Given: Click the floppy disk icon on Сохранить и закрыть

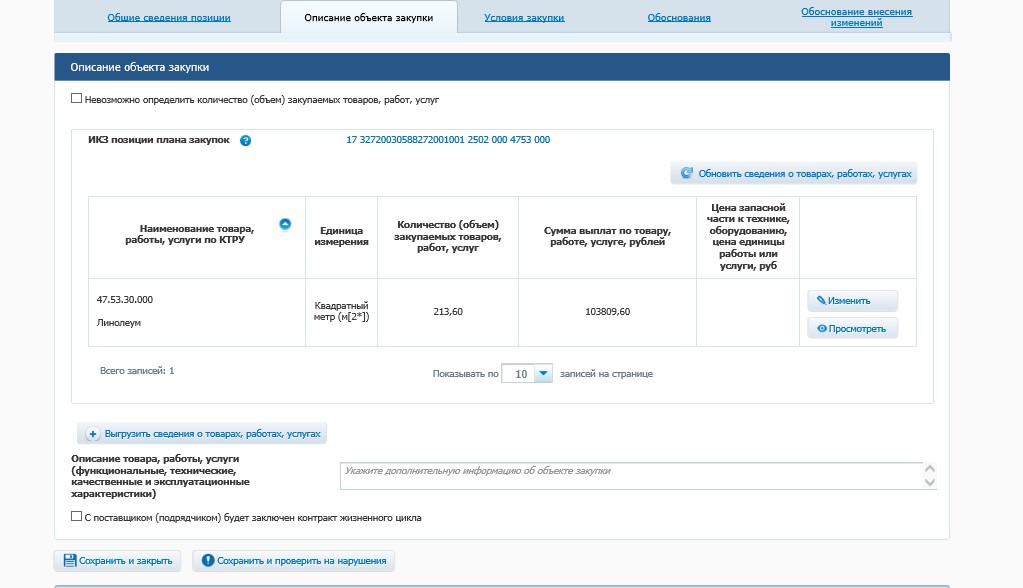Looking at the screenshot, I should pyautogui.click(x=70, y=561).
